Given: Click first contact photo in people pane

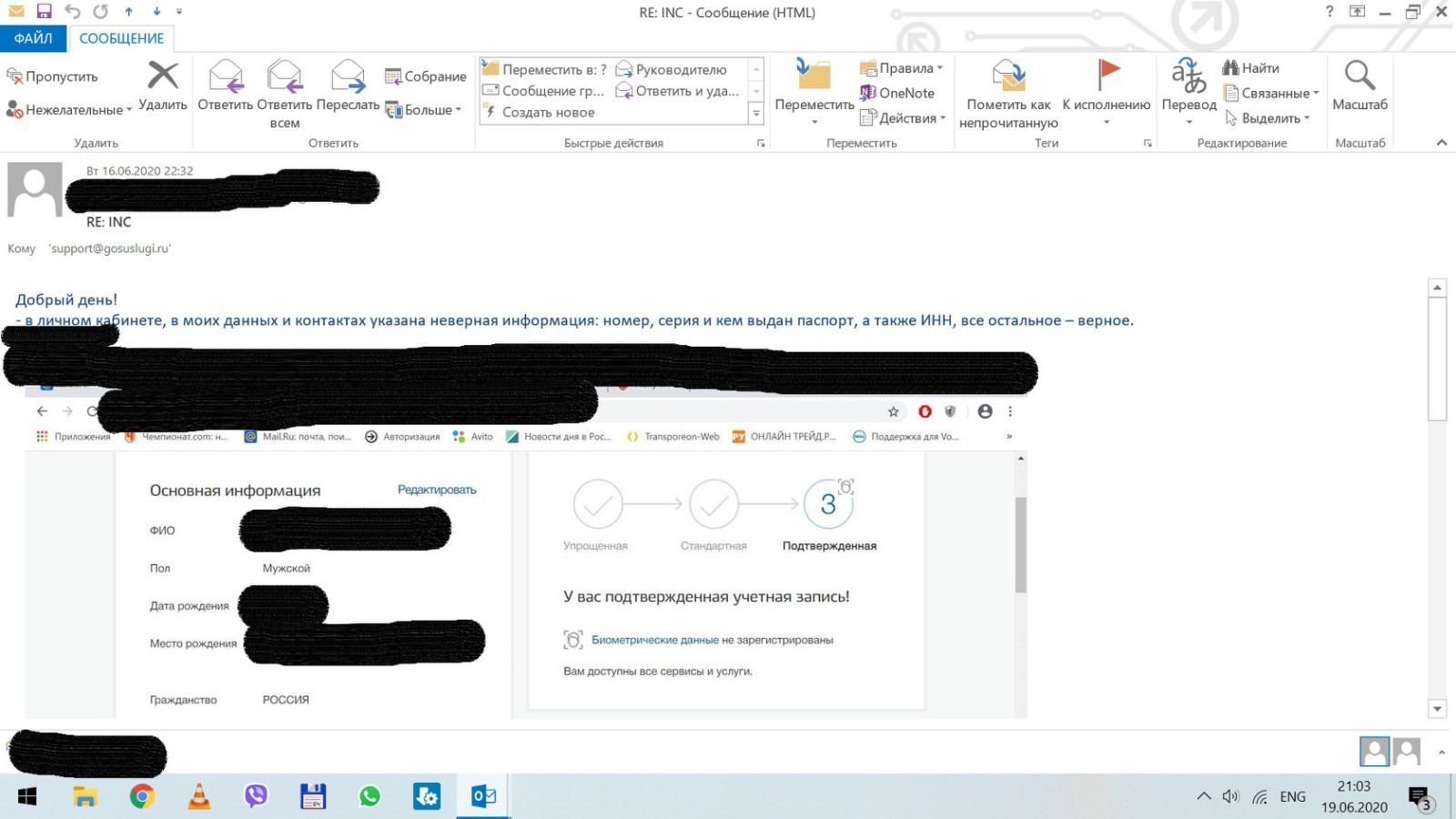Looking at the screenshot, I should pos(1374,752).
